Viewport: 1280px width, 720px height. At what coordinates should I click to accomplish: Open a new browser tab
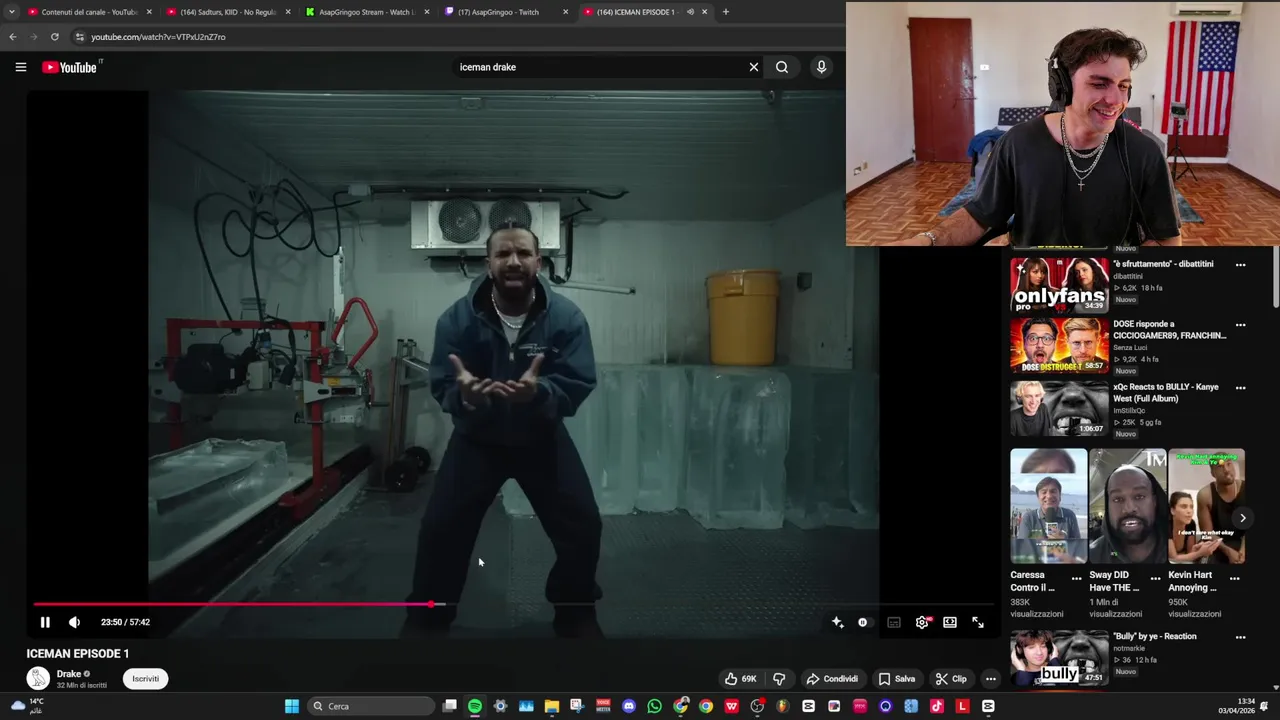[x=726, y=12]
